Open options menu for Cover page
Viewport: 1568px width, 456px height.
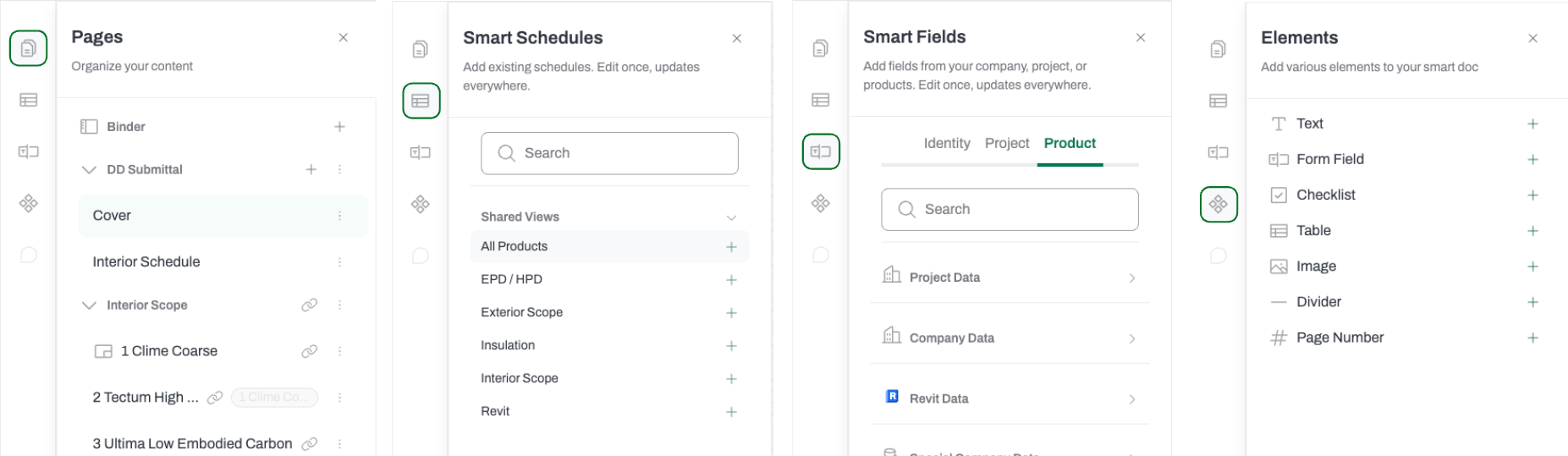339,216
